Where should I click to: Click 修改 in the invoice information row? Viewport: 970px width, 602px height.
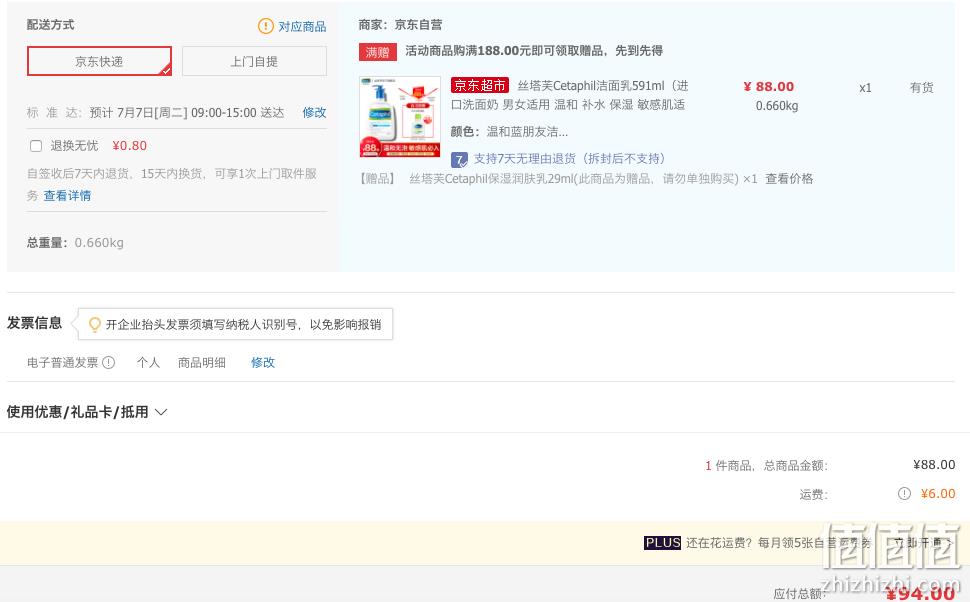pyautogui.click(x=263, y=363)
